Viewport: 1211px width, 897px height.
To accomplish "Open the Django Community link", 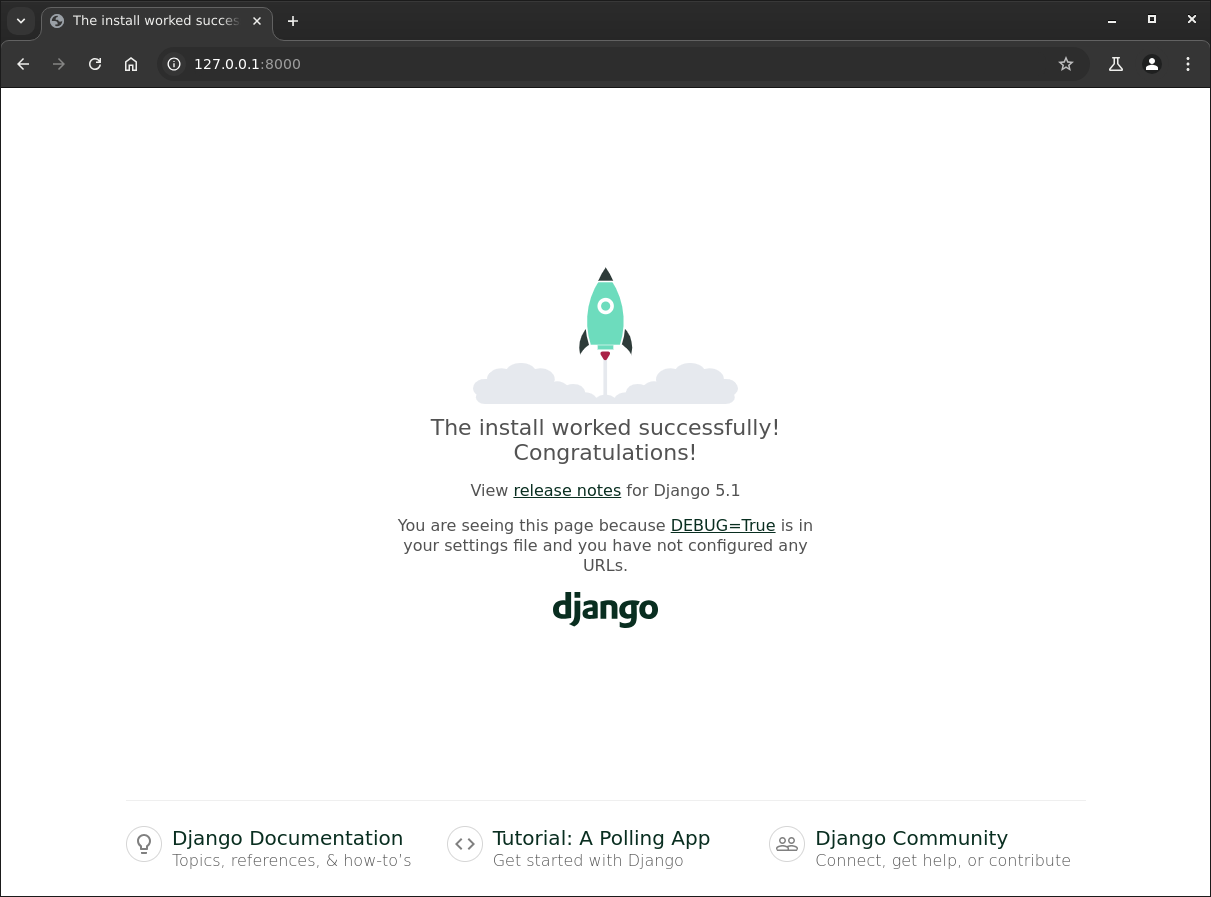I will [912, 838].
